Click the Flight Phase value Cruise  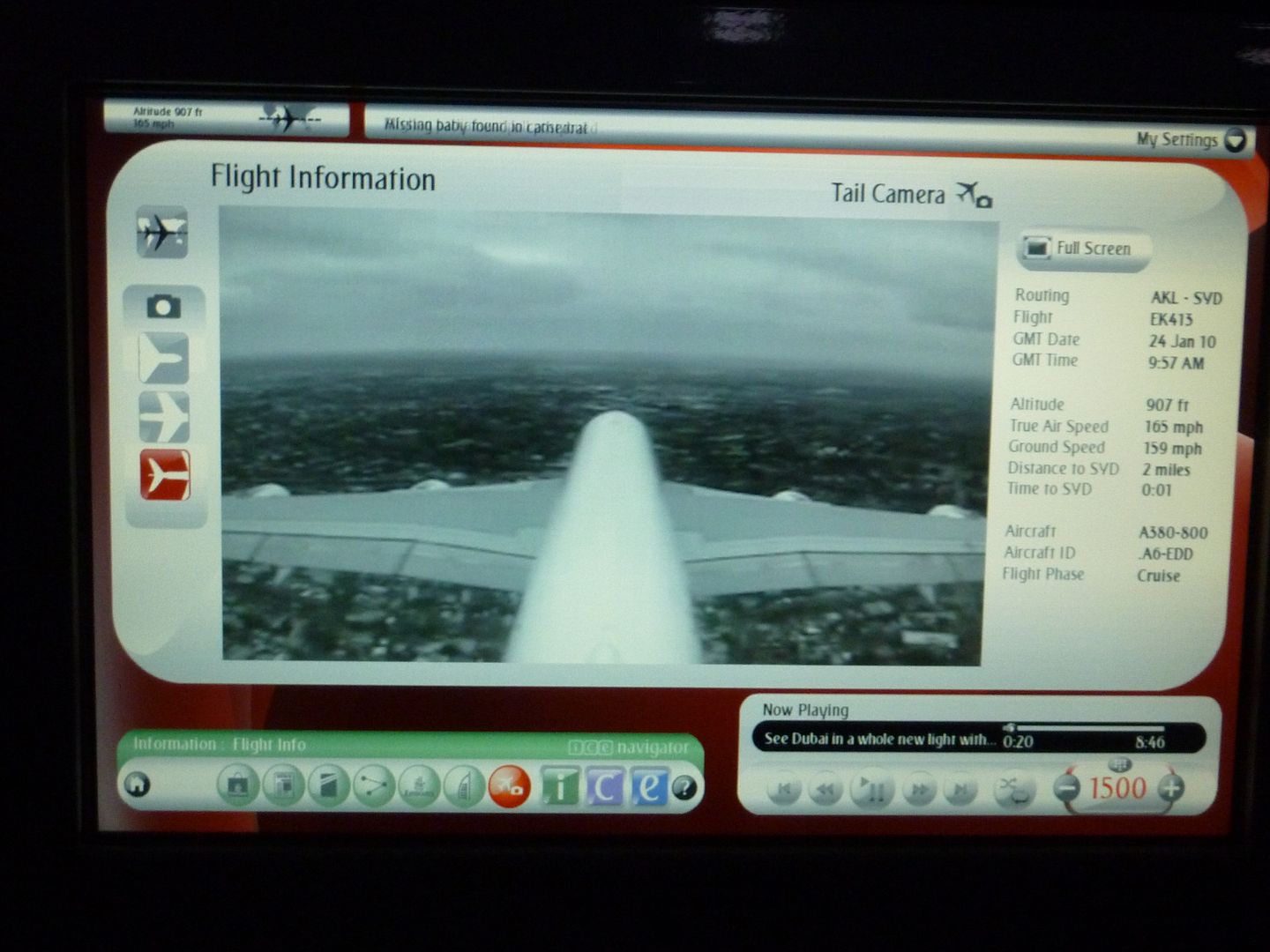click(1159, 576)
